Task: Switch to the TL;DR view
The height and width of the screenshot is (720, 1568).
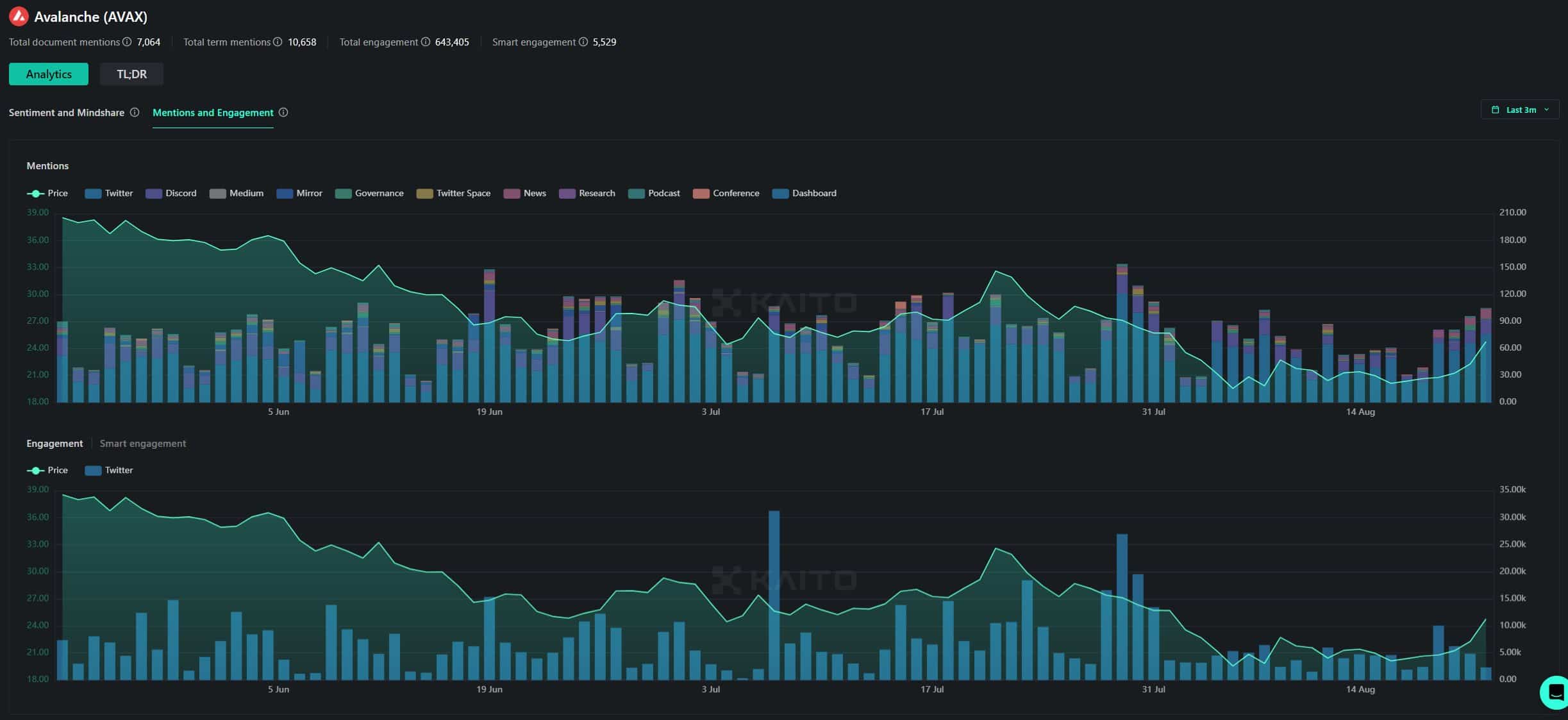Action: pyautogui.click(x=131, y=74)
